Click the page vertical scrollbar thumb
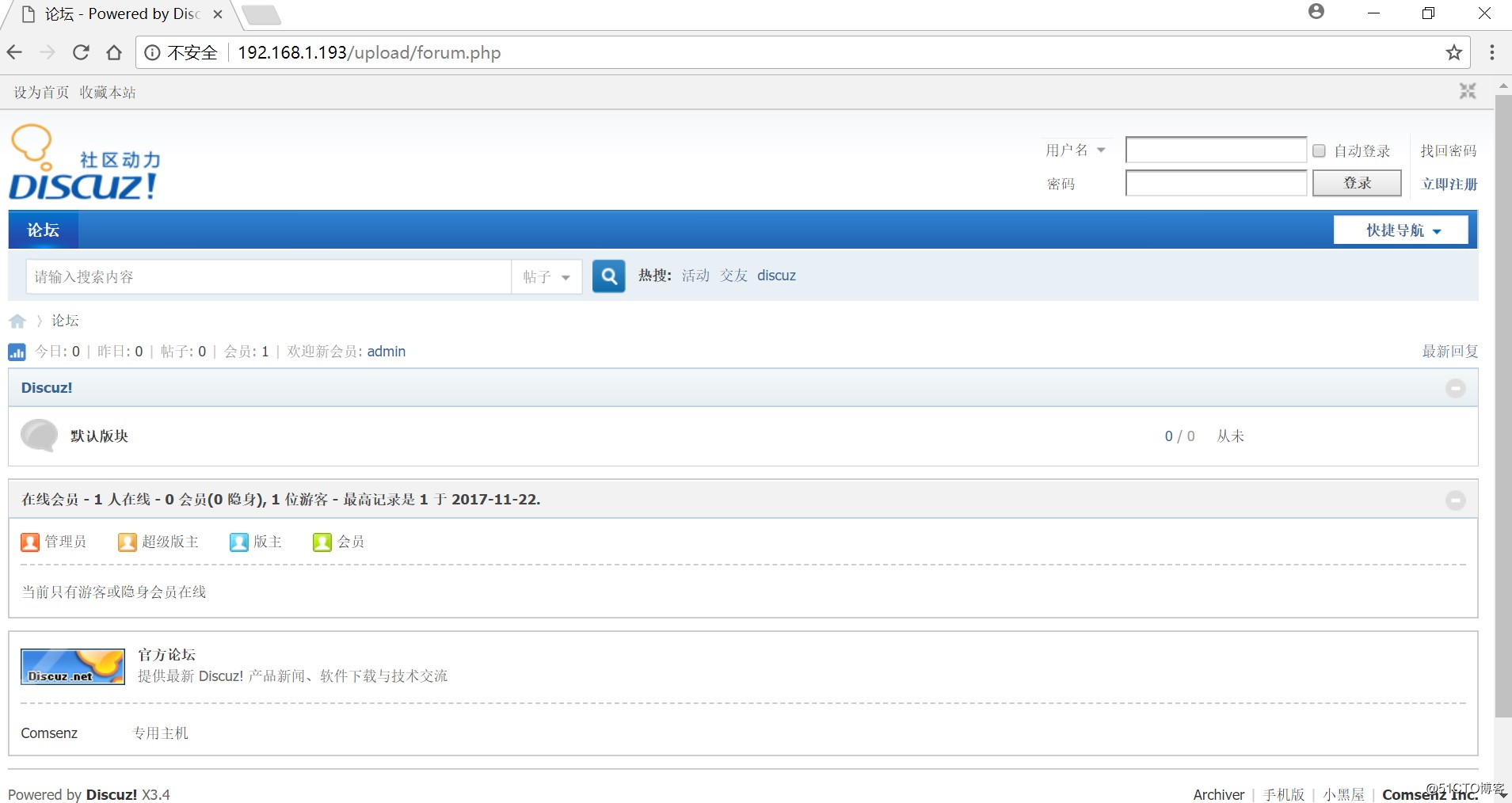The image size is (1512, 803). (x=1503, y=406)
